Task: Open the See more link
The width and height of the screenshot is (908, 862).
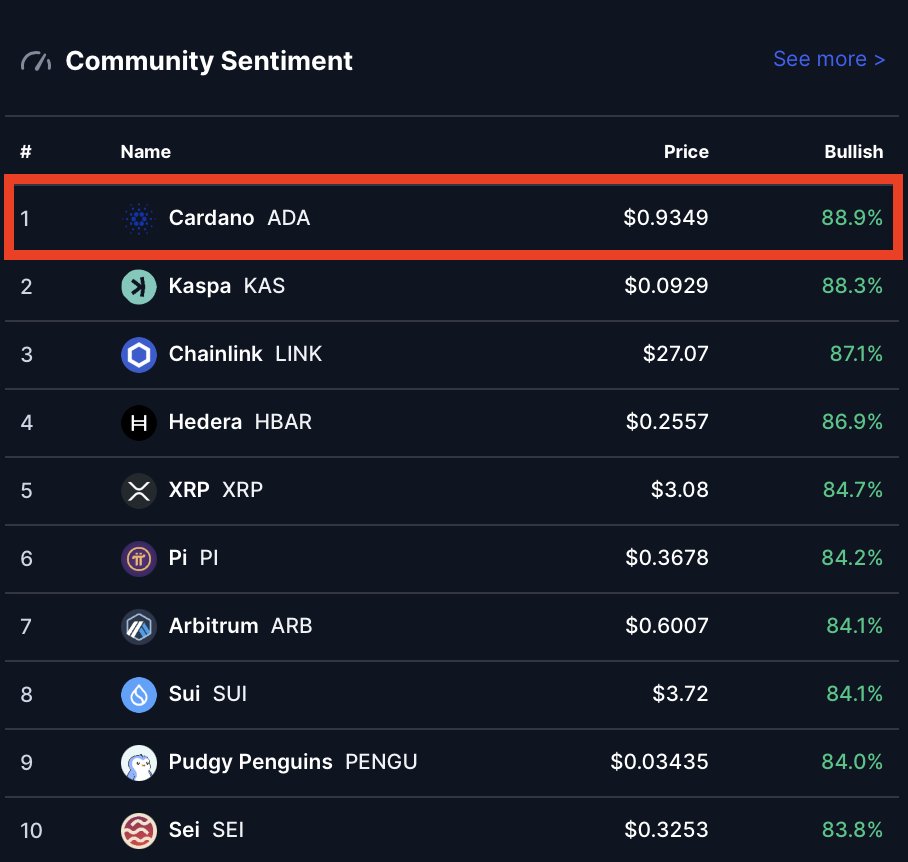Action: point(829,59)
